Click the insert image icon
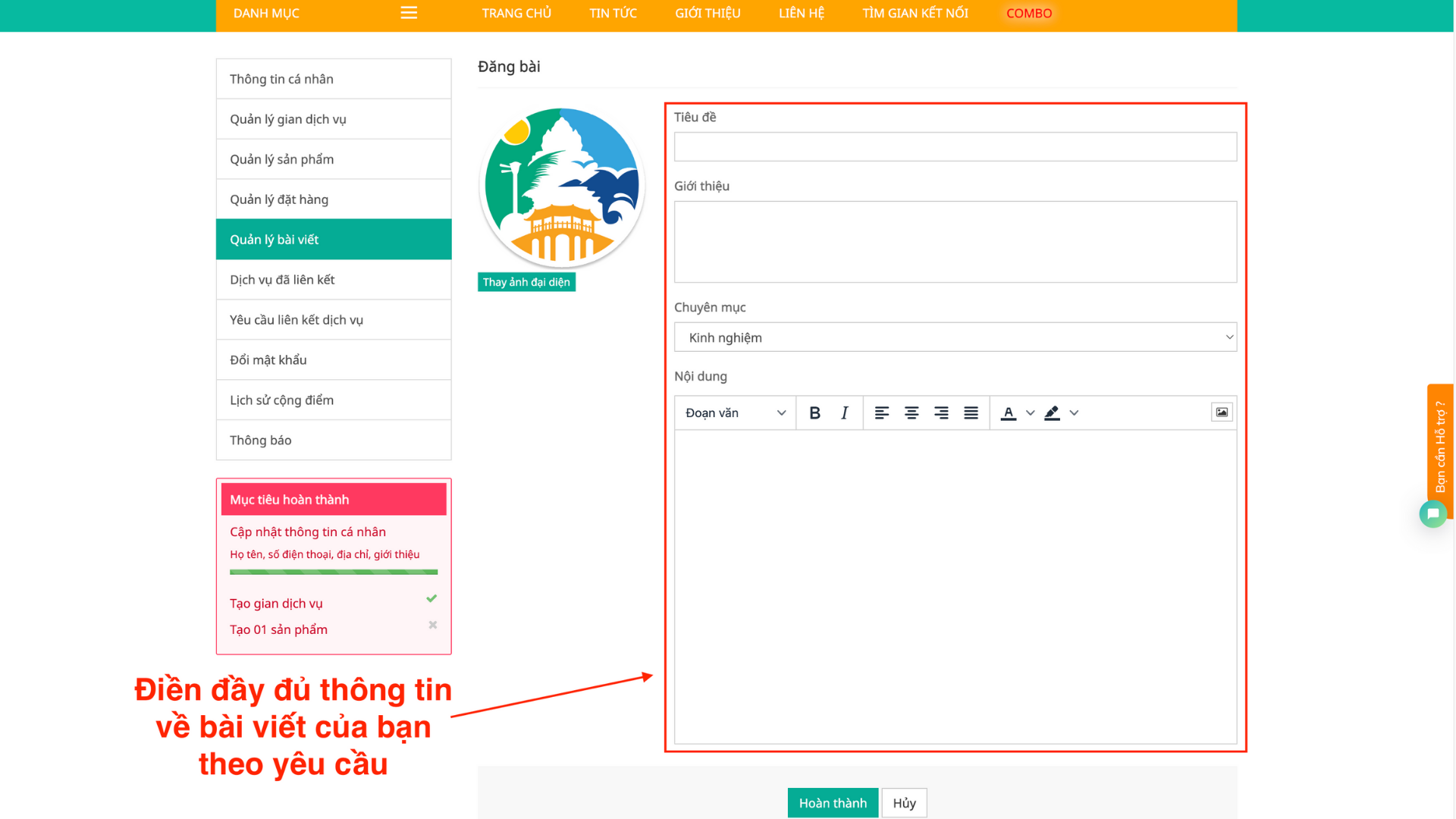Image resolution: width=1456 pixels, height=819 pixels. tap(1221, 412)
